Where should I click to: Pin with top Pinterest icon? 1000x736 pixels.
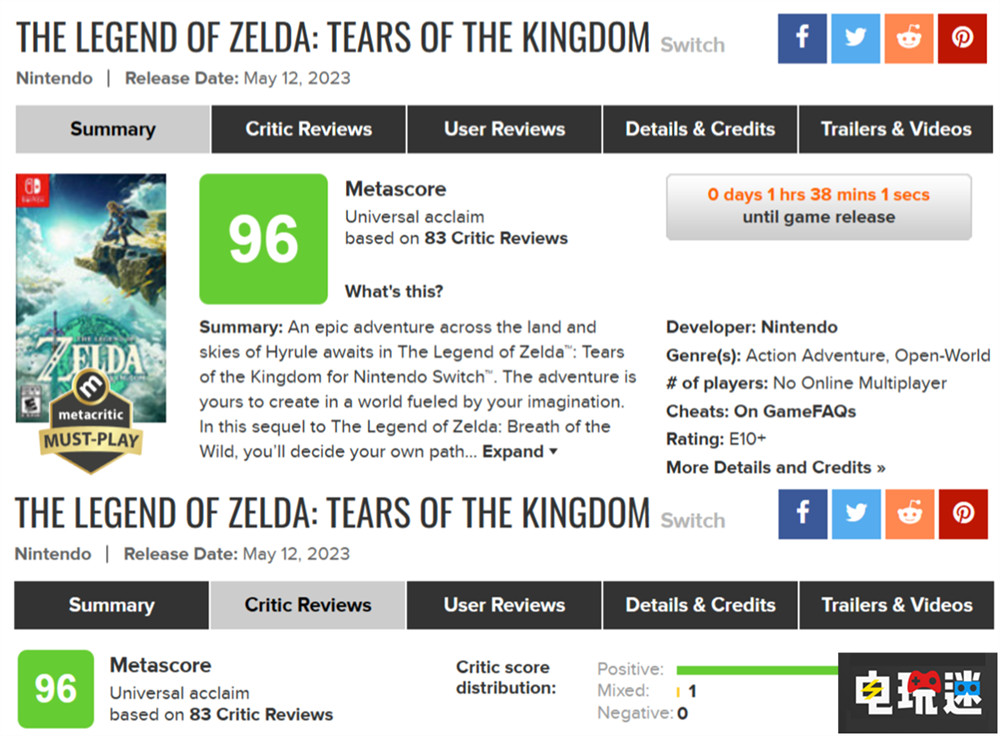tap(962, 39)
